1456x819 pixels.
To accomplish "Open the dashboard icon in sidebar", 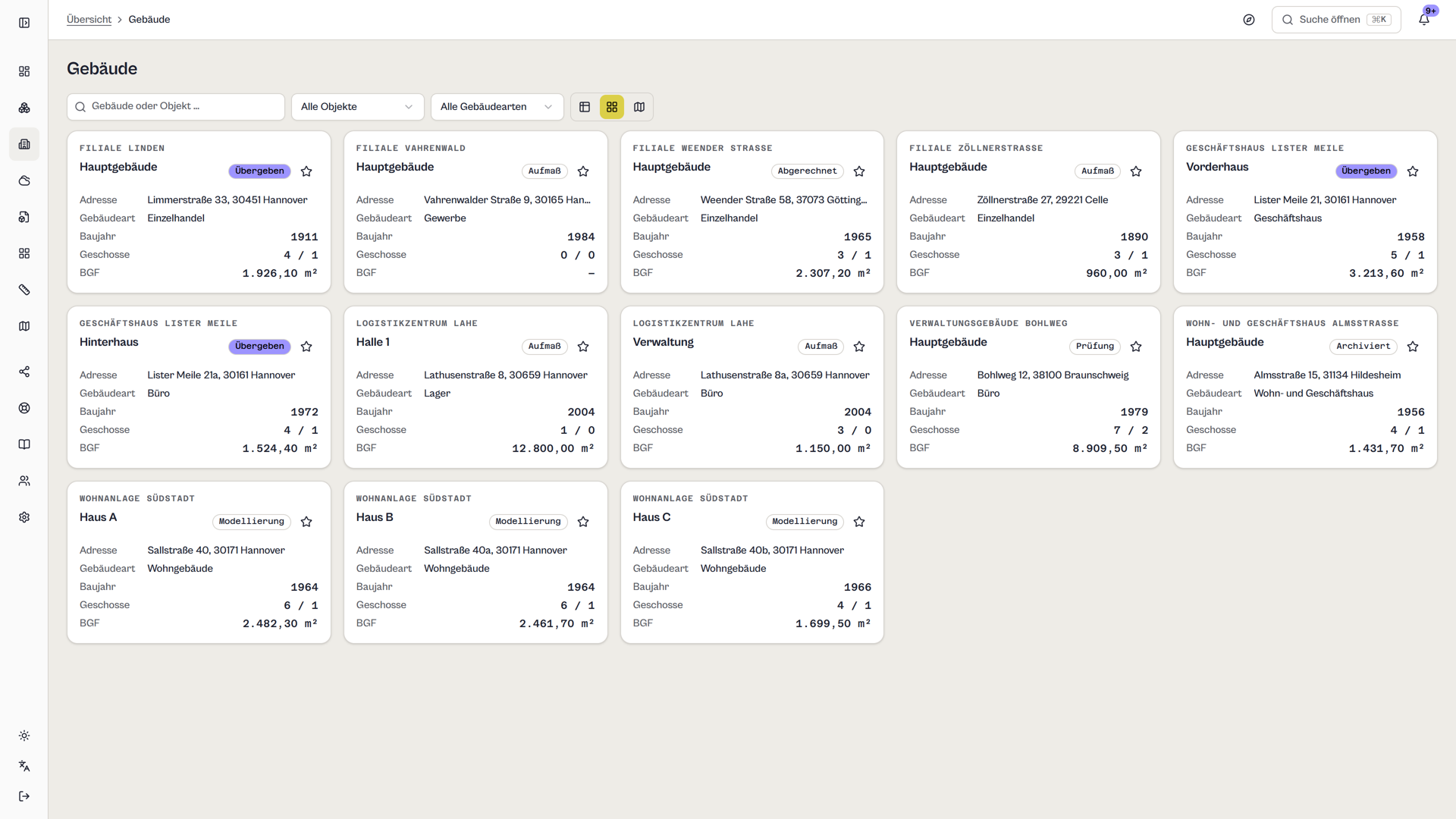I will tap(24, 71).
